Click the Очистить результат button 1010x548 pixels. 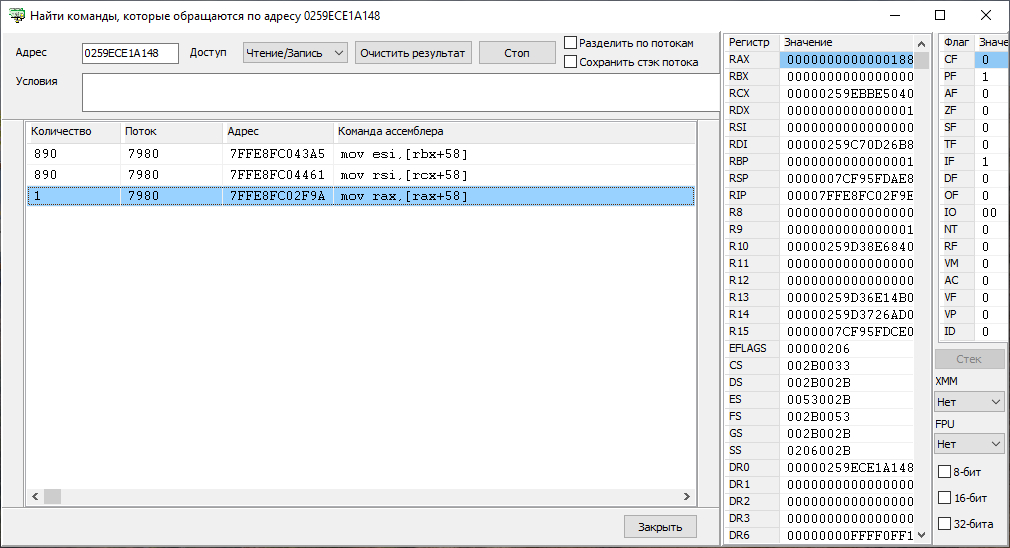tap(413, 53)
